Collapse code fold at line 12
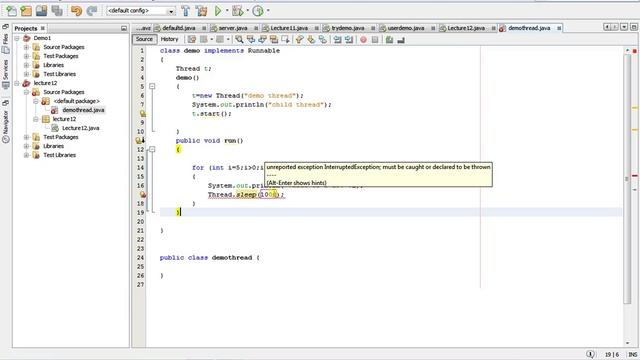The image size is (640, 360). pyautogui.click(x=152, y=149)
